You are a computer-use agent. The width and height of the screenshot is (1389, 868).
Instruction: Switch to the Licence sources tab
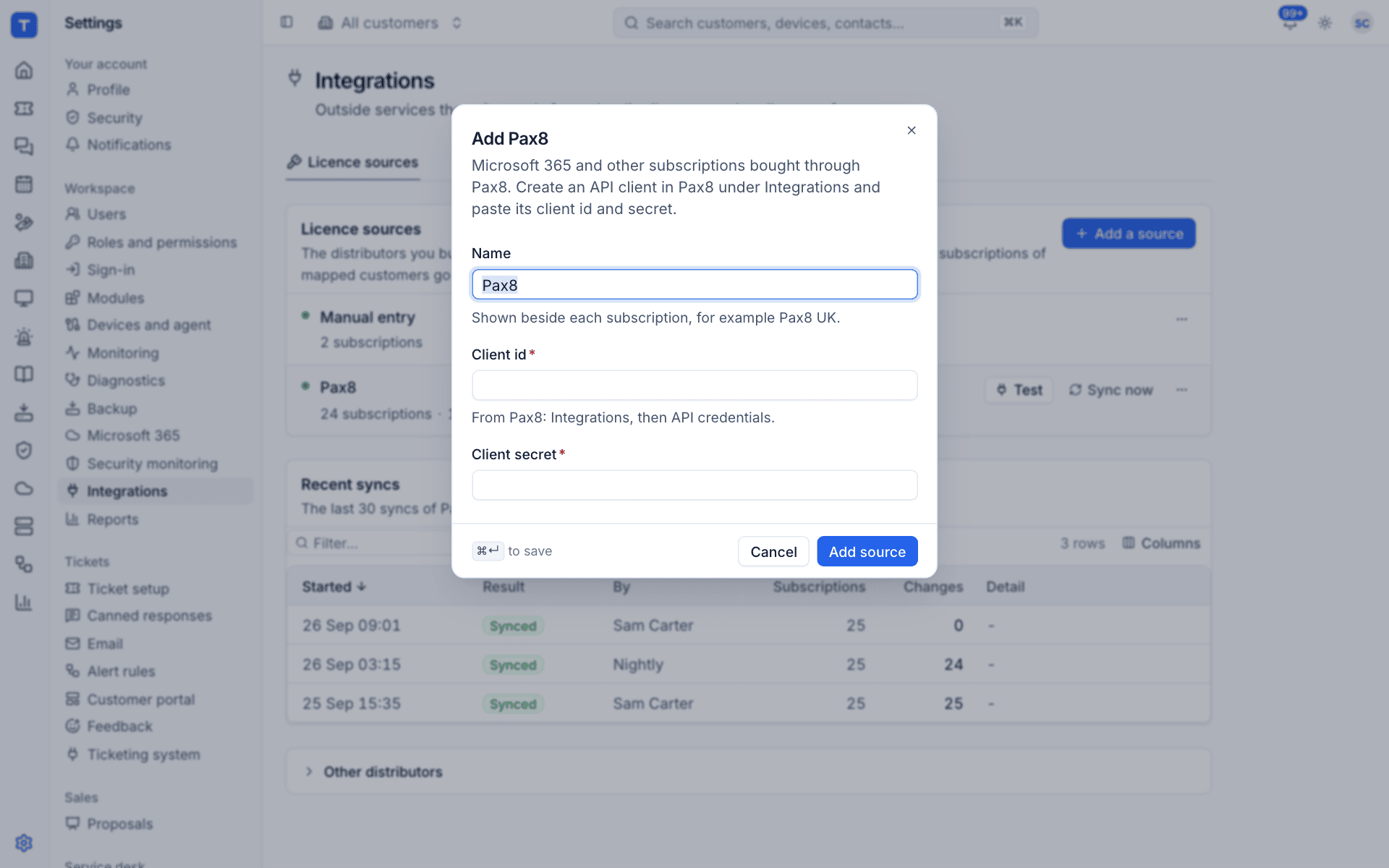tap(353, 162)
